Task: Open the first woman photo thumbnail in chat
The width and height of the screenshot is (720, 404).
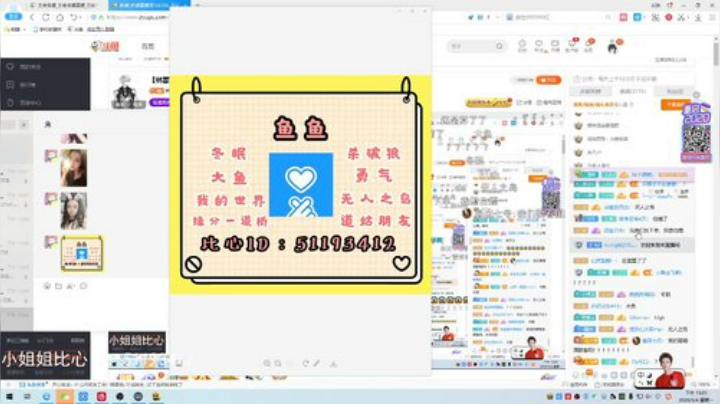Action: coord(73,168)
